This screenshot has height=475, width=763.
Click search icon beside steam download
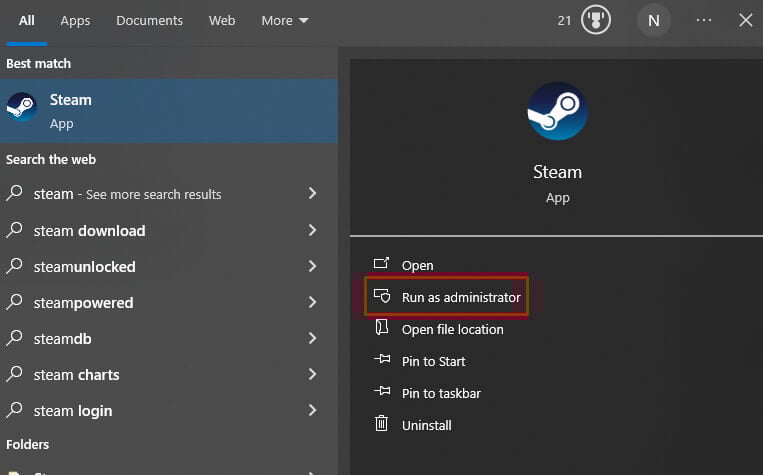(15, 230)
